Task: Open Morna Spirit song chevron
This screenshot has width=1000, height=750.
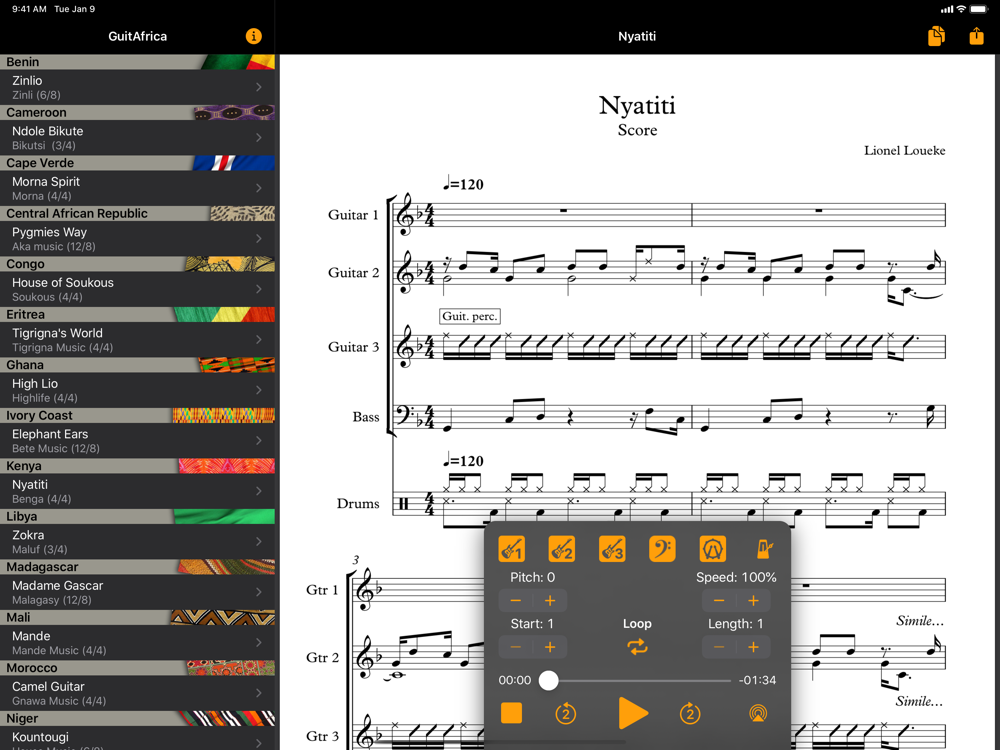Action: (259, 188)
